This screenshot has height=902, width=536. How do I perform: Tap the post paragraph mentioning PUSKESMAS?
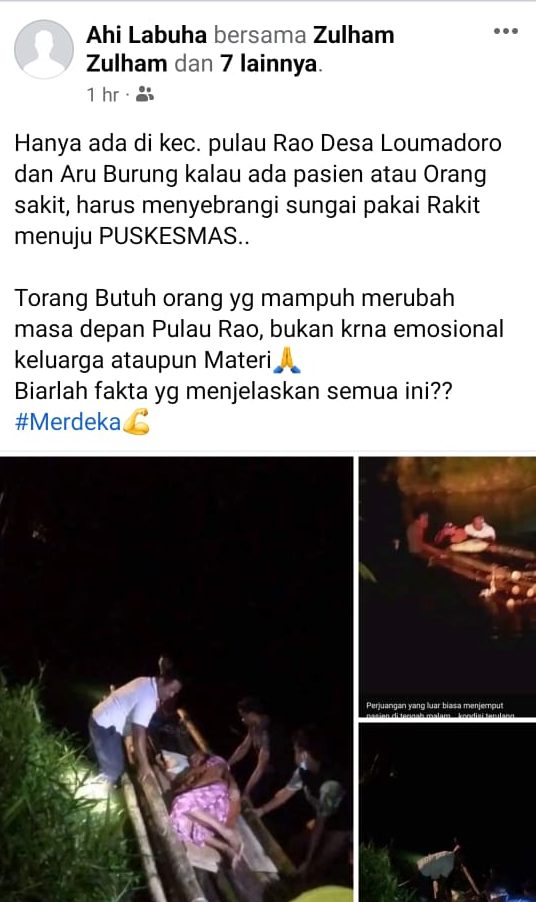[x=258, y=189]
